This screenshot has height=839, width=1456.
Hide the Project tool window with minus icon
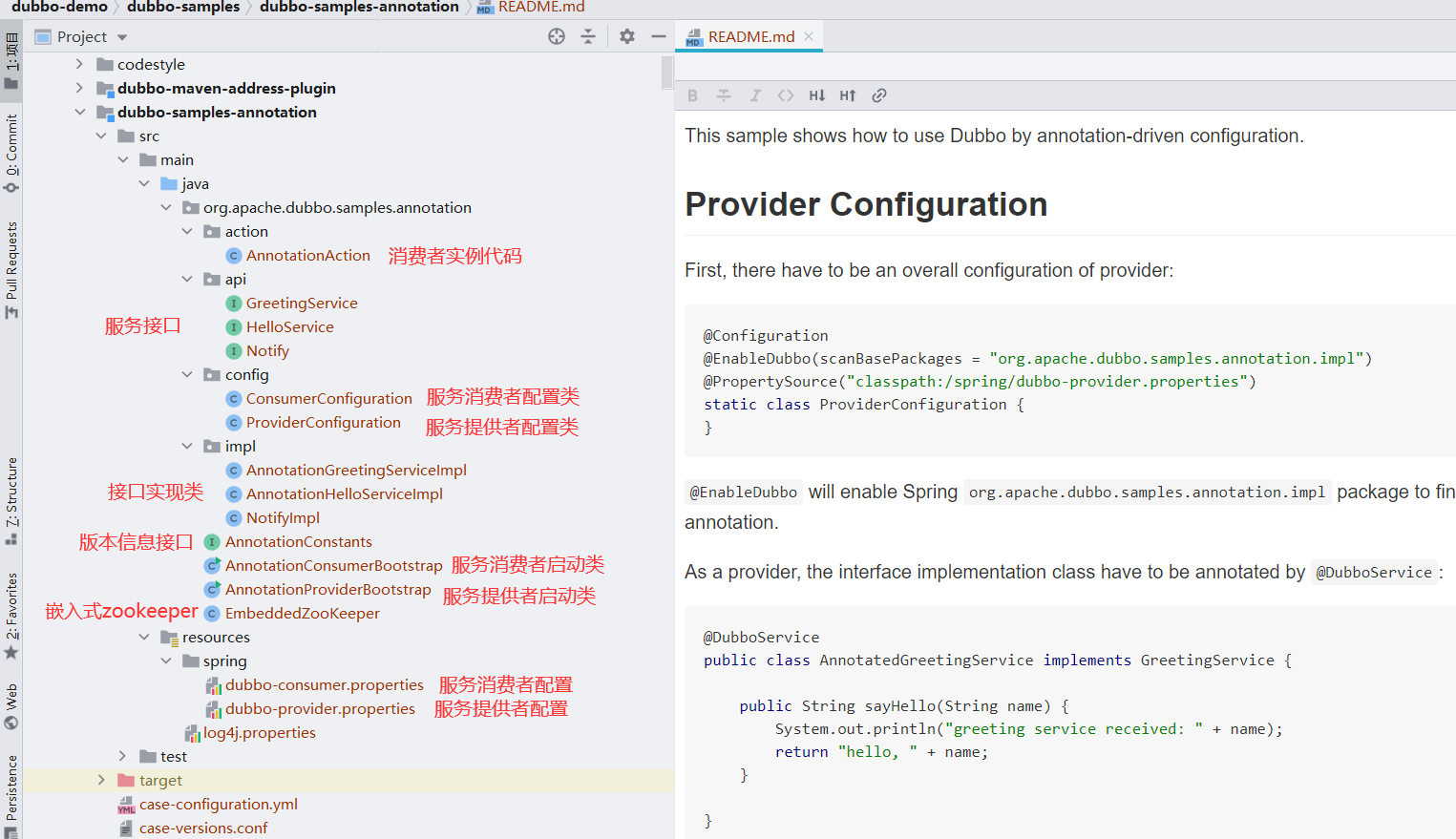[x=658, y=36]
